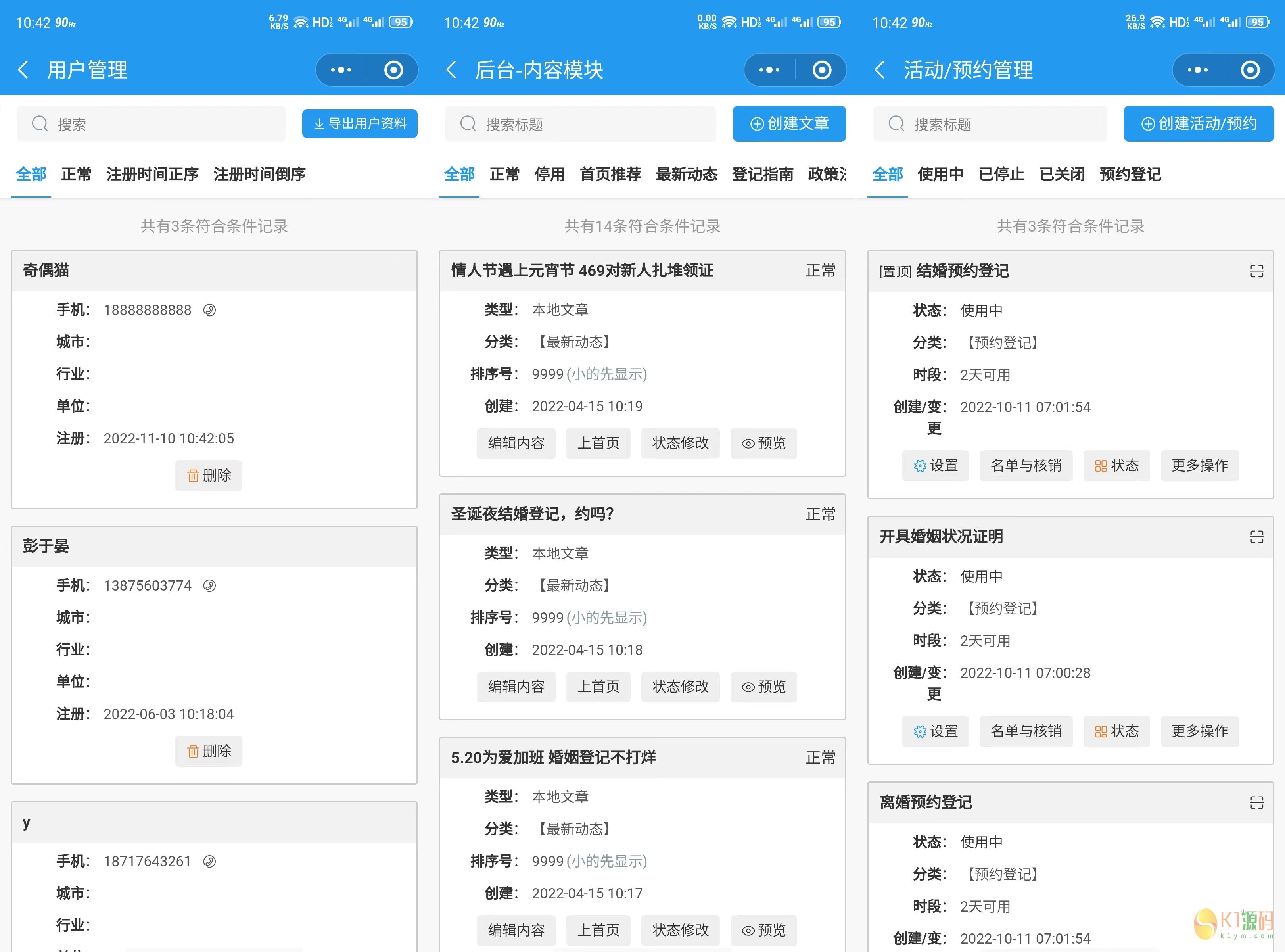Filter activities by 使用中 tab
This screenshot has width=1285, height=952.
click(940, 174)
